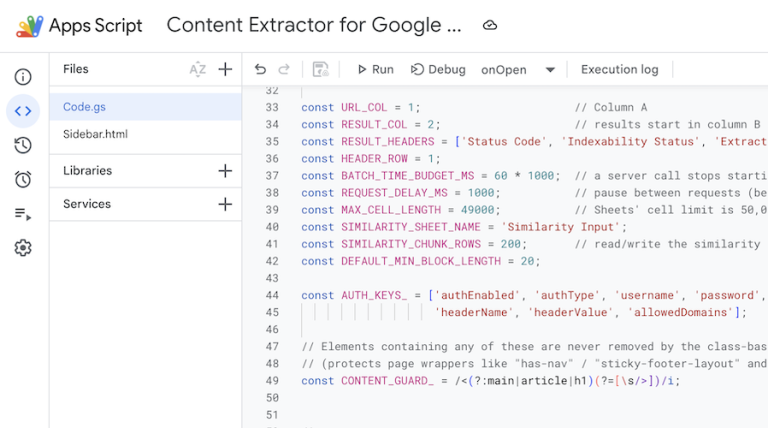Click the Apps Script product name
The image size is (768, 428).
pos(96,25)
